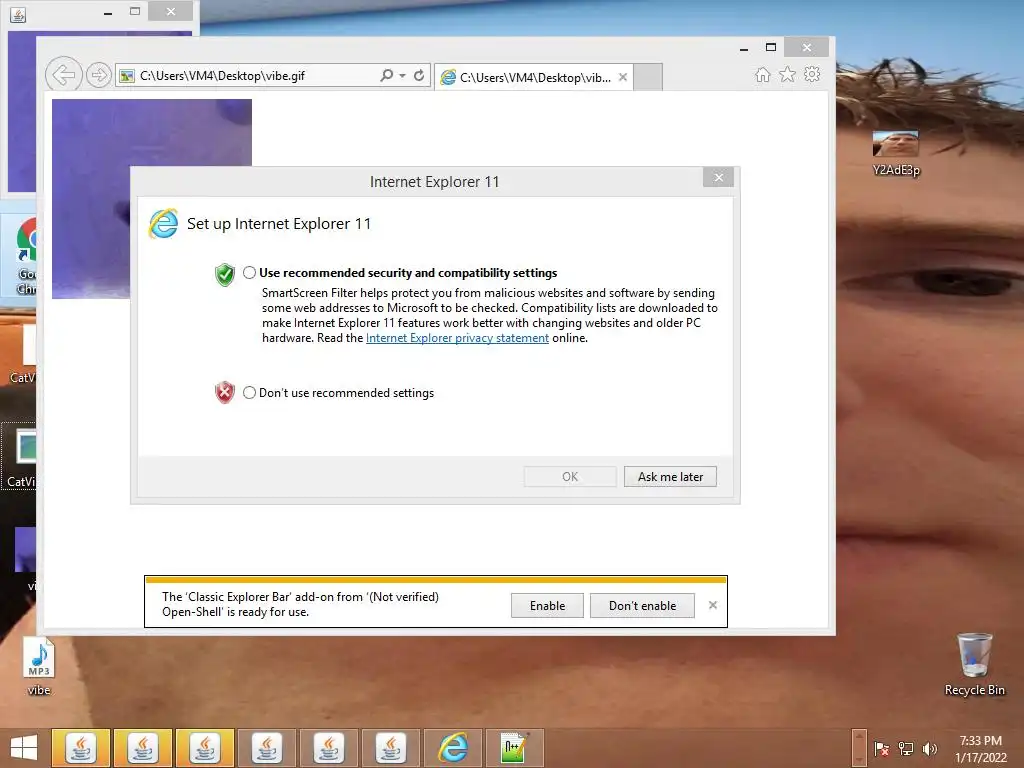Screen dimensions: 1024x768
Task: Maximize the background Java window
Action: point(135,11)
